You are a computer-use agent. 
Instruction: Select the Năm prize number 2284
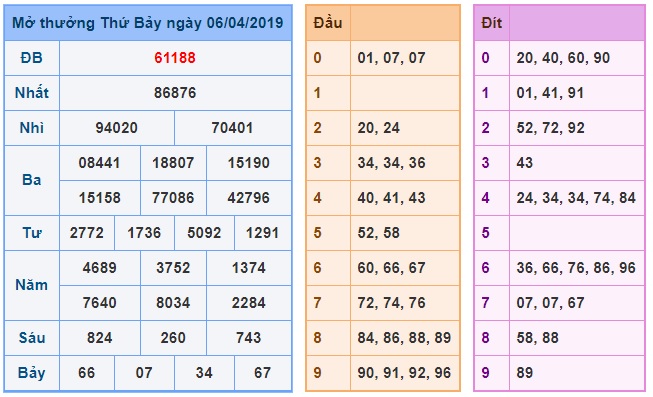tap(249, 303)
